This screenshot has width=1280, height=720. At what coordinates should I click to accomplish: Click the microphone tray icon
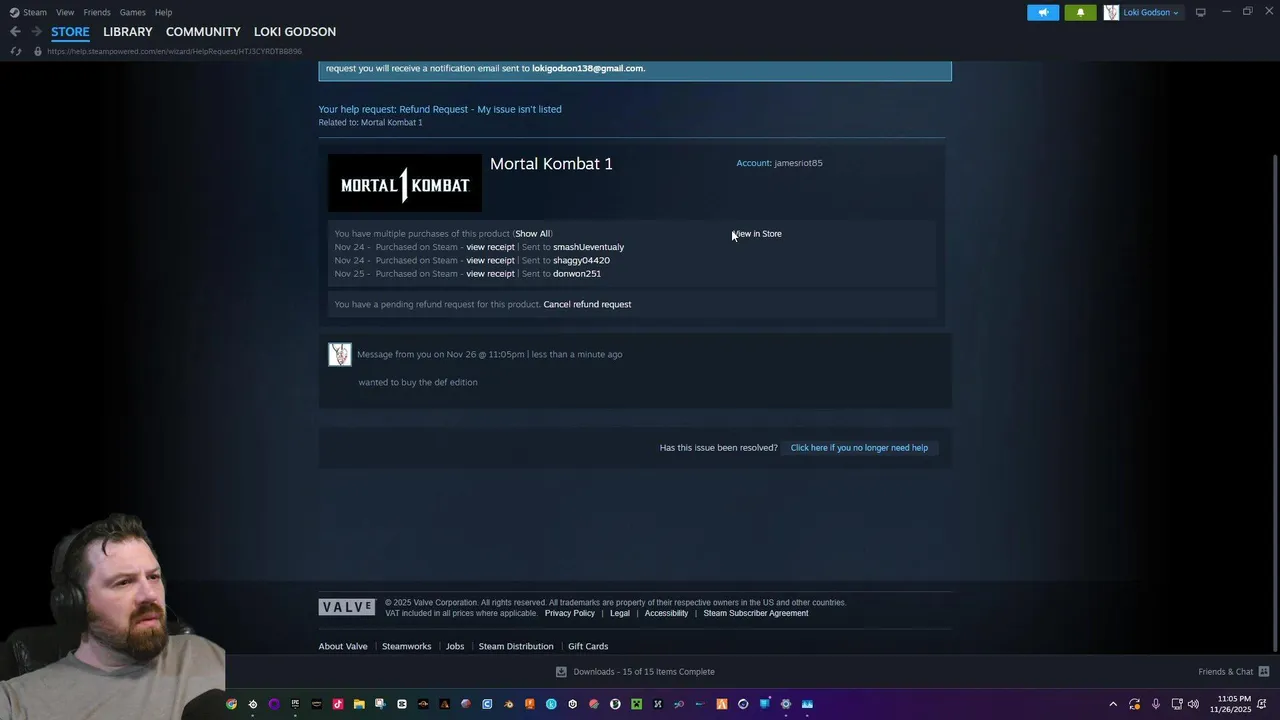[1156, 704]
